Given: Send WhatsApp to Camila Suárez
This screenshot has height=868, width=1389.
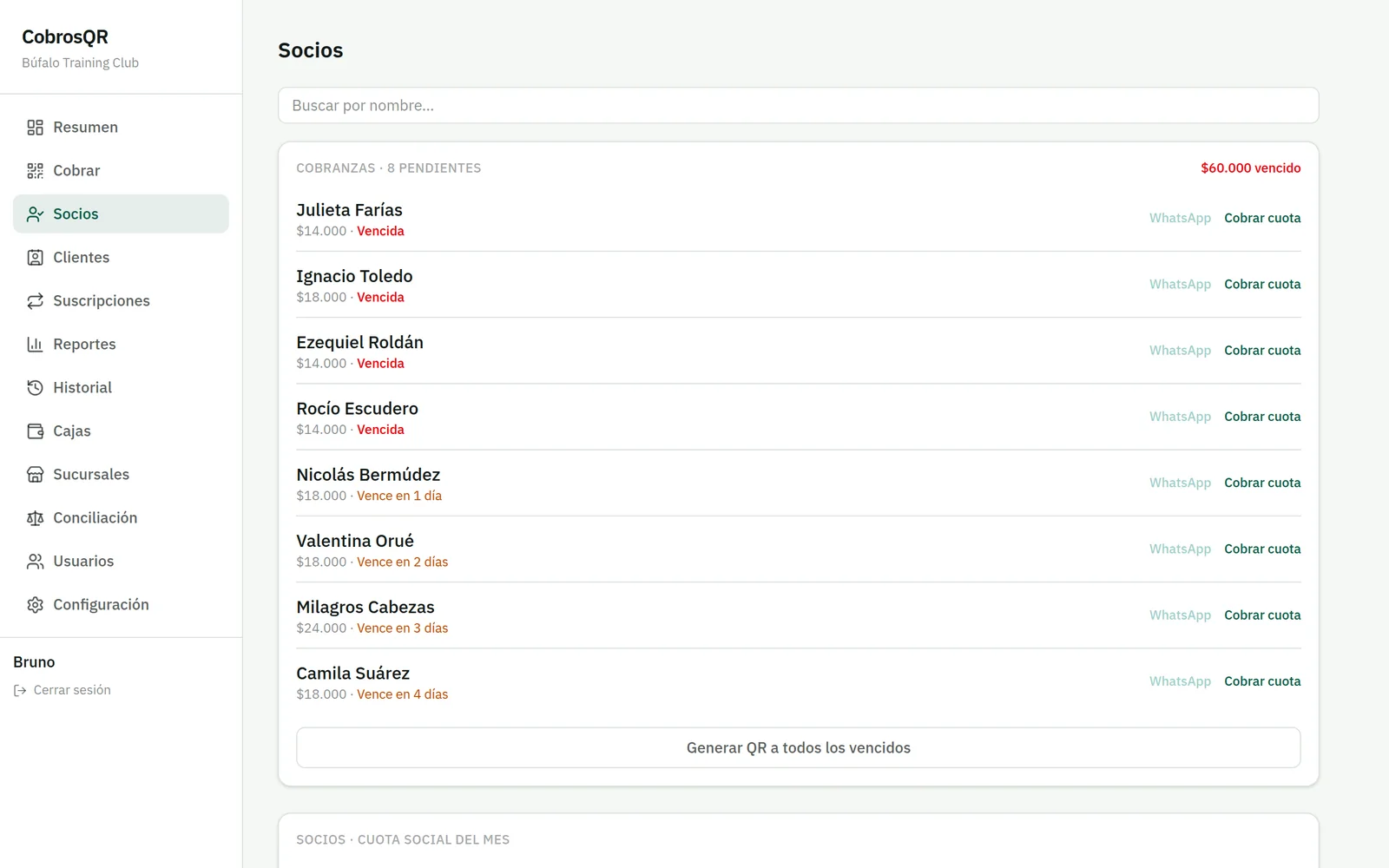Looking at the screenshot, I should pos(1180,681).
